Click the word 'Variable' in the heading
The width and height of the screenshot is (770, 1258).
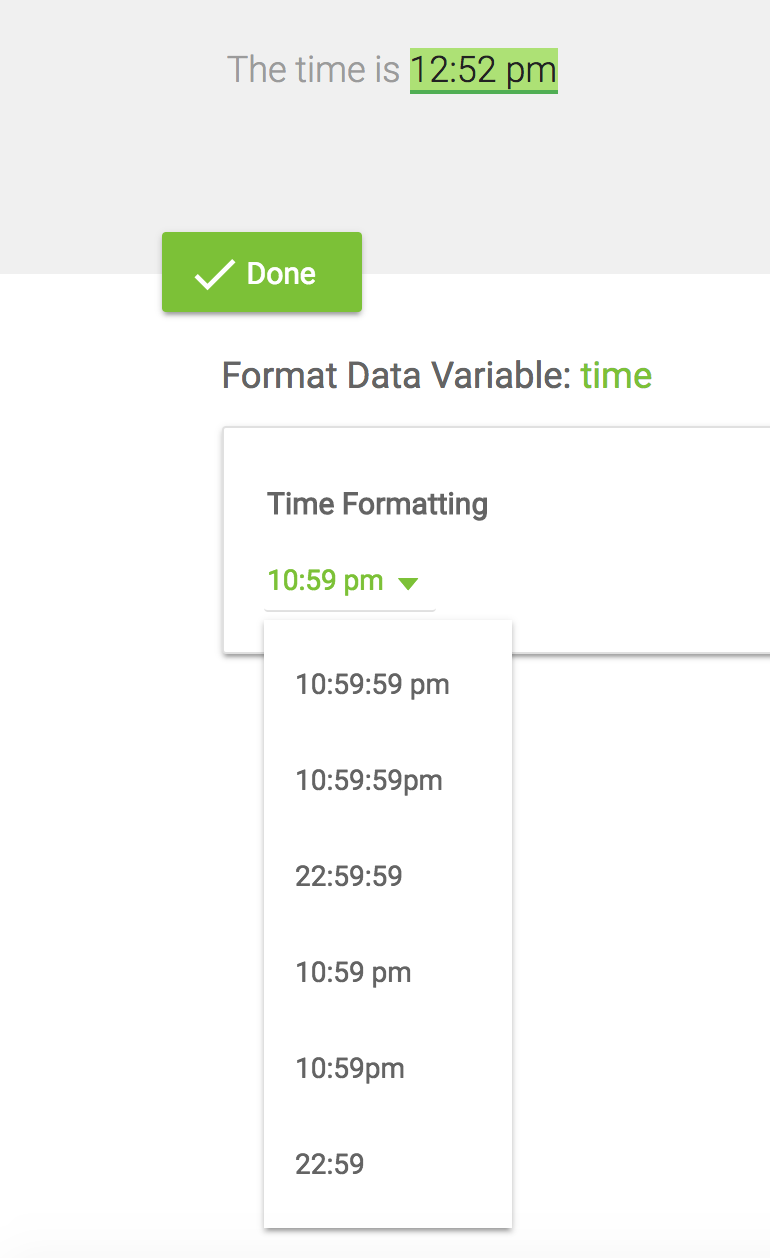tap(499, 376)
